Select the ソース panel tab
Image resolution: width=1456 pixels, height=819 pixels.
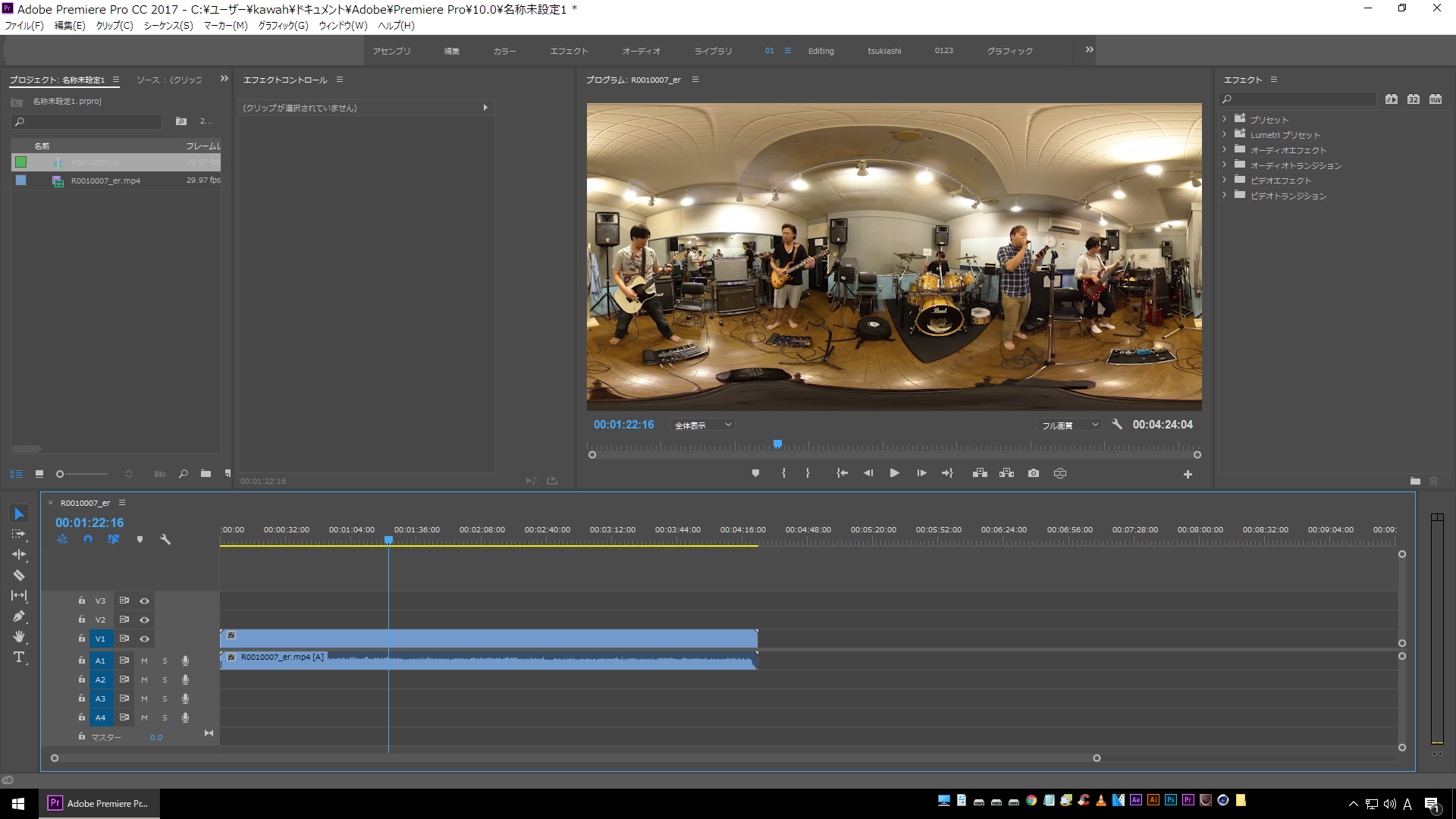click(169, 80)
